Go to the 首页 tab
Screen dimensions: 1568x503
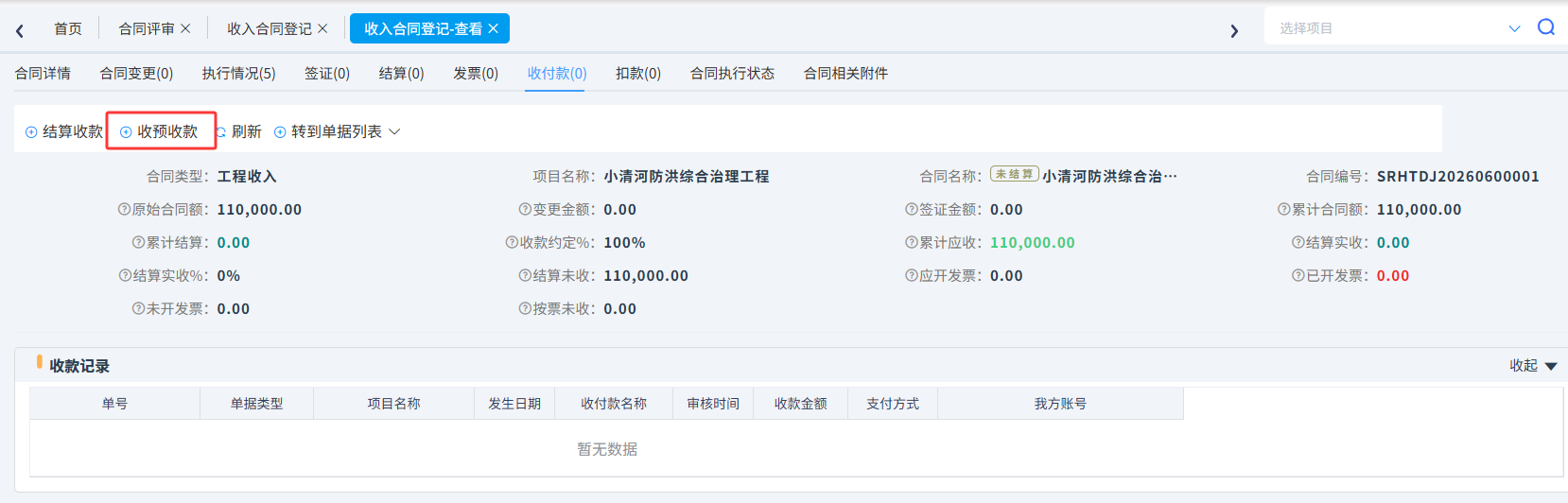tap(68, 28)
